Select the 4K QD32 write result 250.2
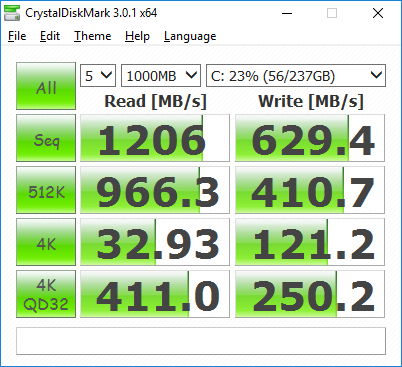The width and height of the screenshot is (402, 367). (310, 294)
